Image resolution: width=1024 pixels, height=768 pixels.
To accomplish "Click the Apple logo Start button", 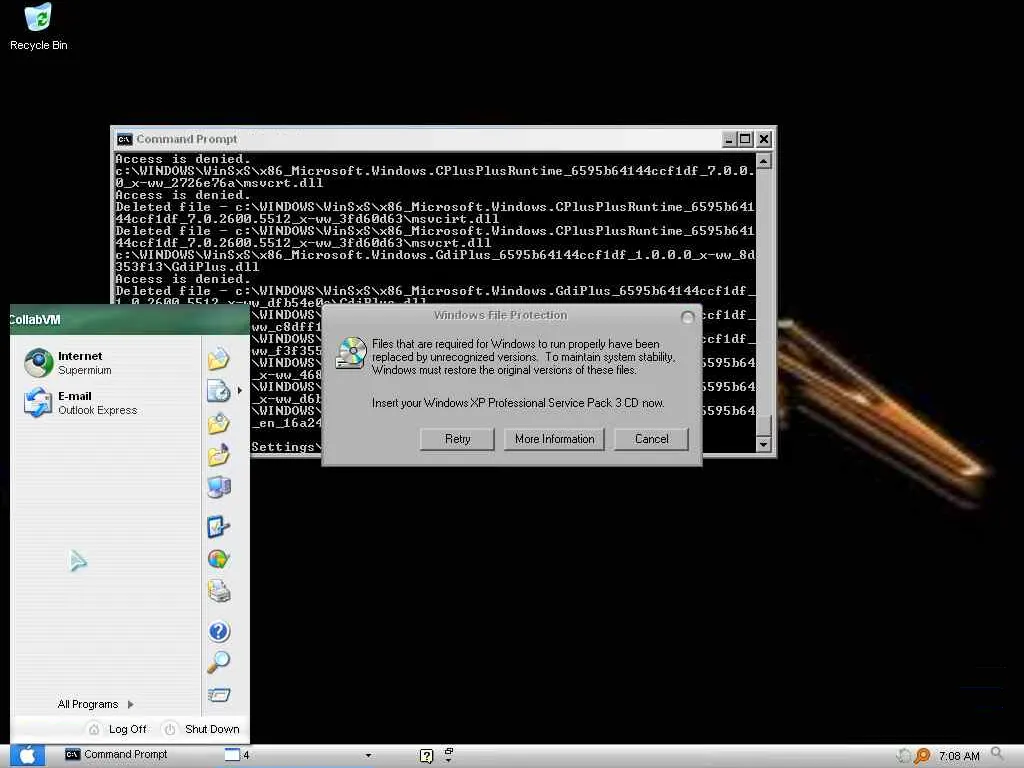I will (27, 756).
